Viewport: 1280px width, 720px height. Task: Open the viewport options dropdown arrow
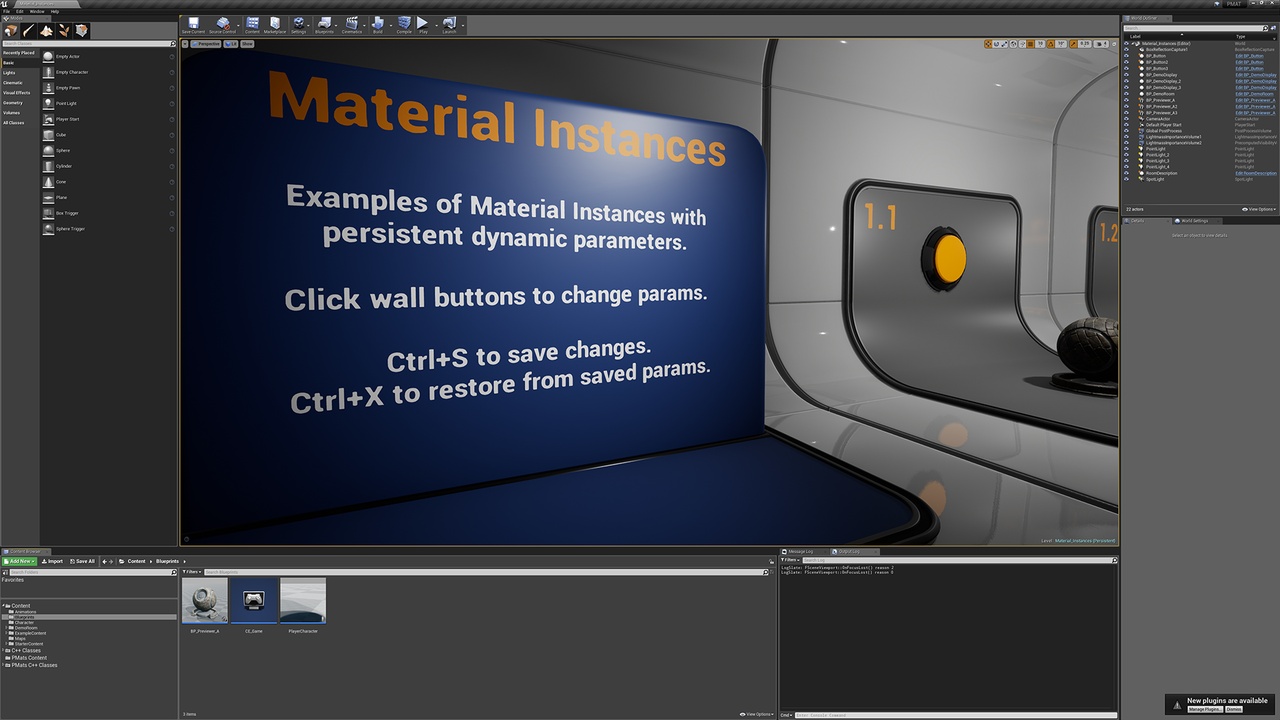(186, 44)
